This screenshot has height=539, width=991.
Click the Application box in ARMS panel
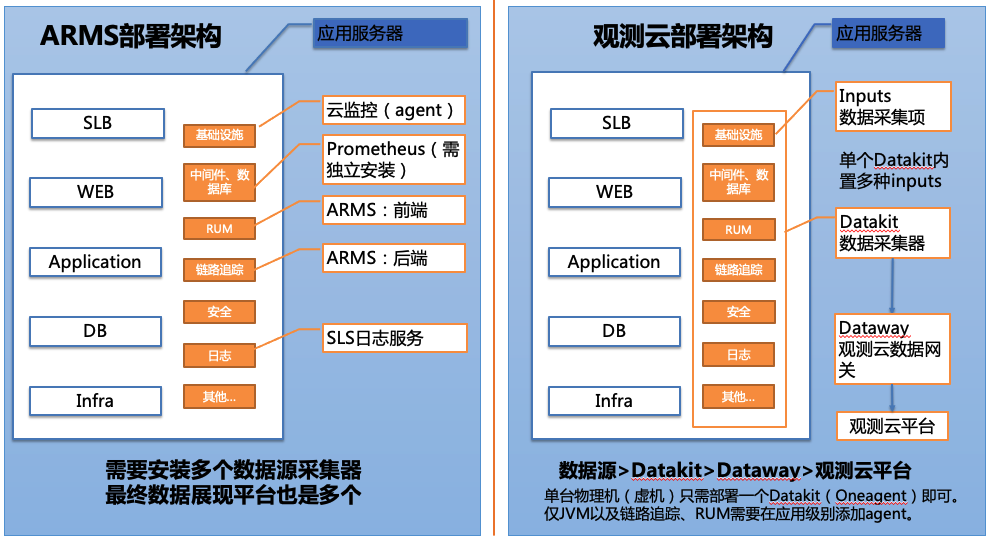[95, 262]
